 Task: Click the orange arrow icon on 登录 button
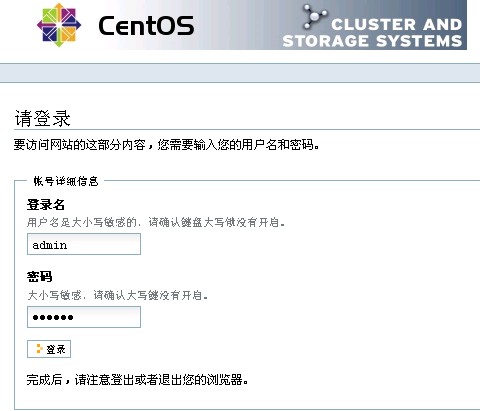(x=39, y=349)
